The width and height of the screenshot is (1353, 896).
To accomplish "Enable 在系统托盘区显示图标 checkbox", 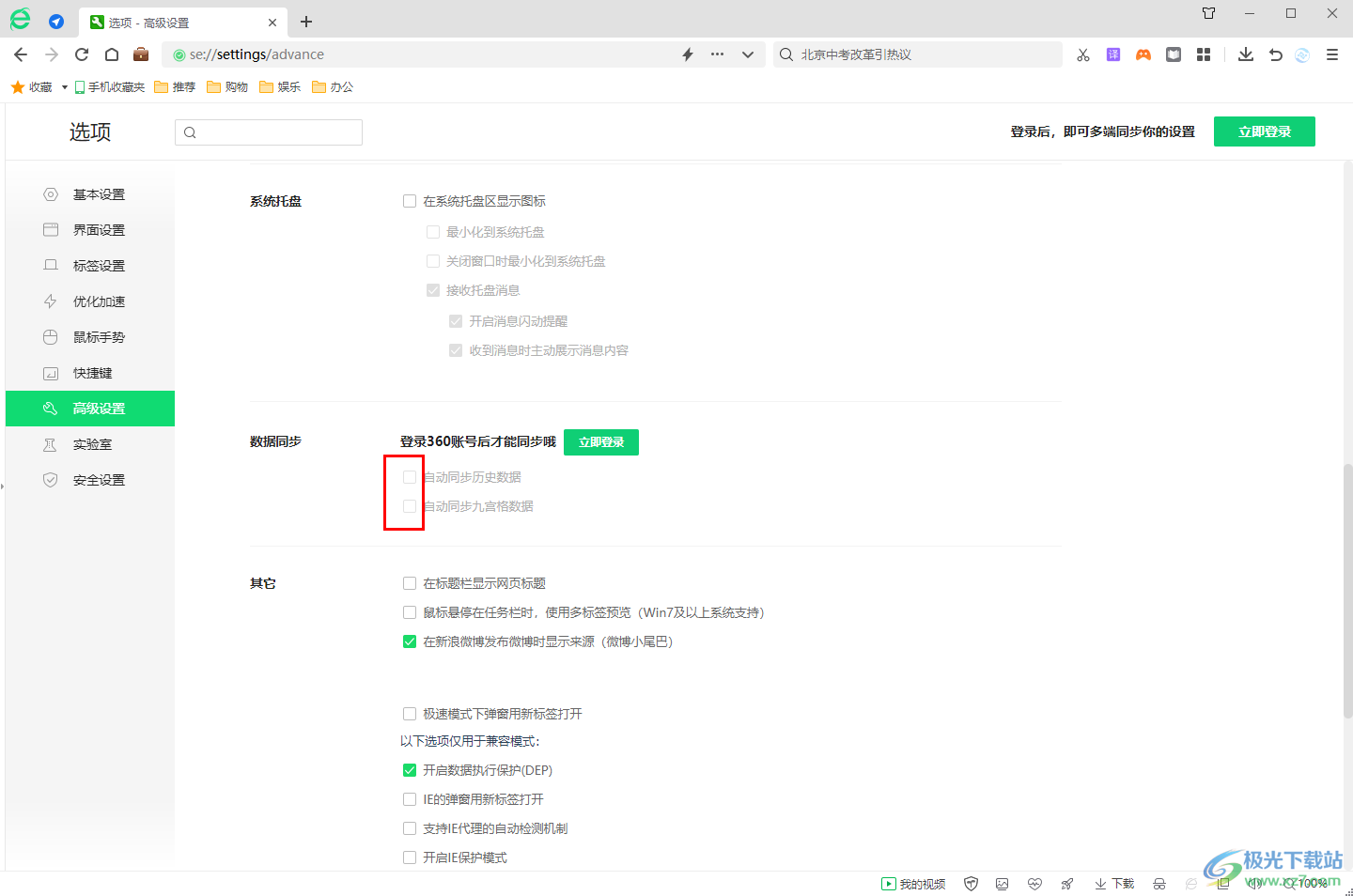I will pyautogui.click(x=410, y=201).
